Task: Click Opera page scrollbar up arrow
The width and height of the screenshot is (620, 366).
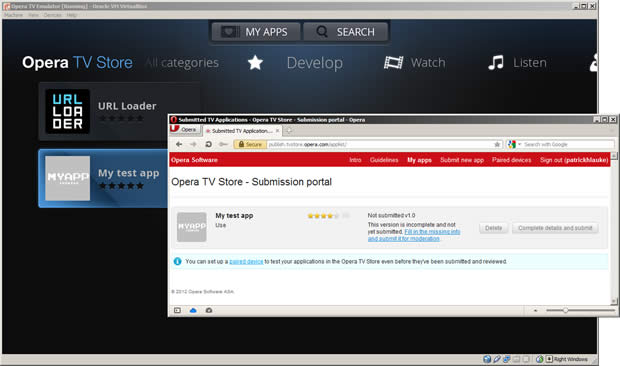Action: [614, 156]
